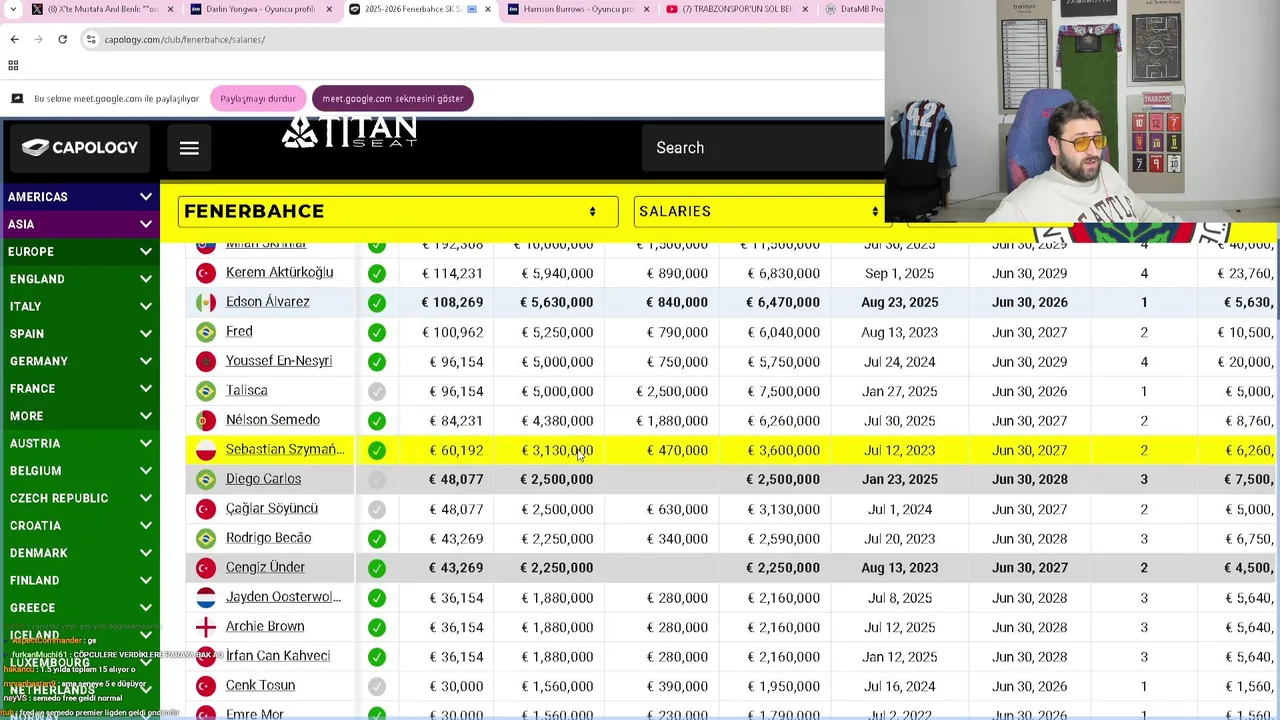1280x720 pixels.
Task: Click green check in Cengiz Ünder row
Action: pyautogui.click(x=377, y=568)
